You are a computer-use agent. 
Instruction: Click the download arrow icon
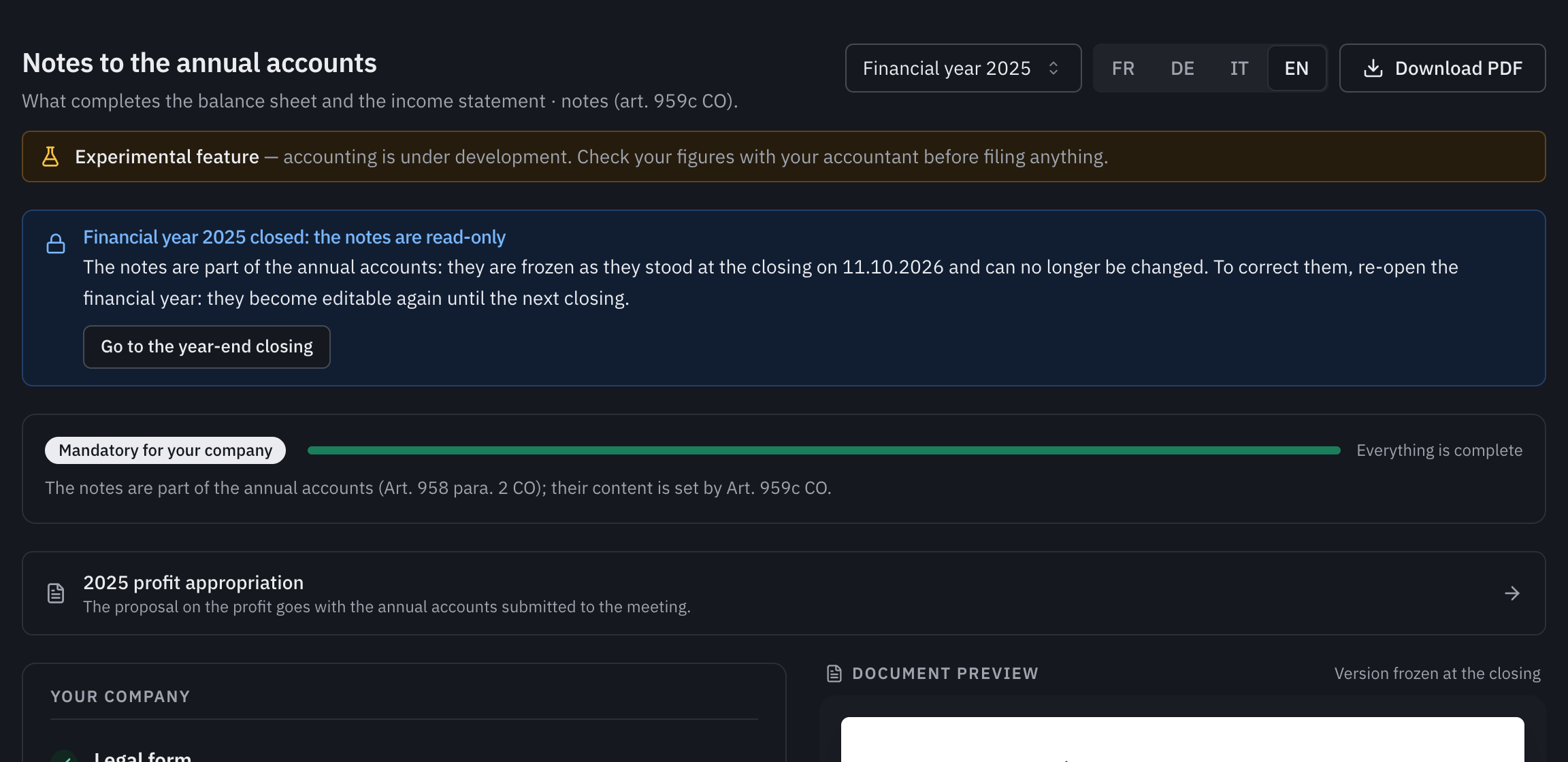(1373, 68)
